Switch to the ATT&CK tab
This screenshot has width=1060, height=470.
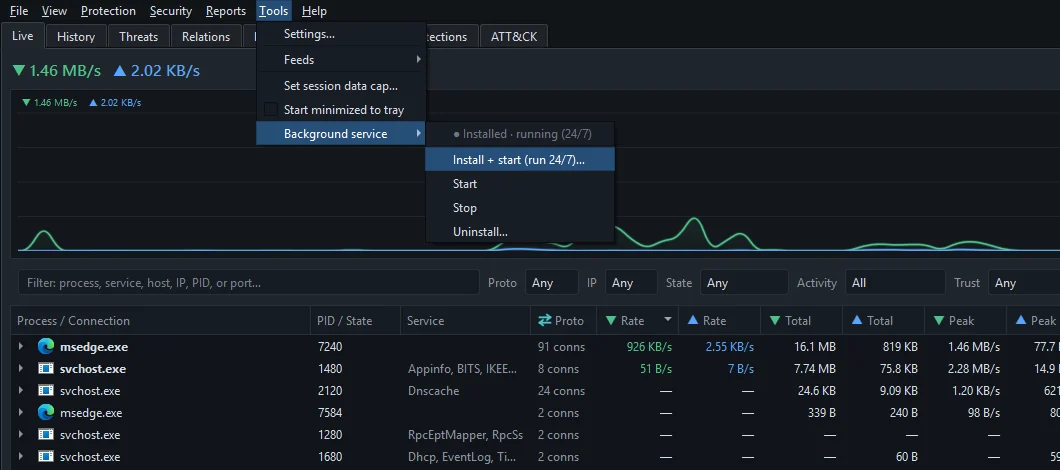514,37
